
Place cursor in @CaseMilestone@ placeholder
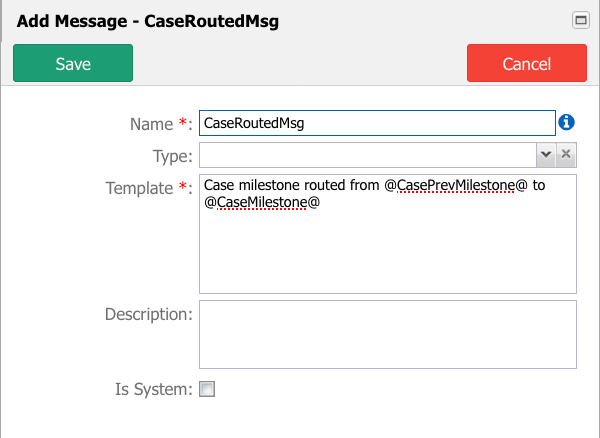click(x=262, y=202)
